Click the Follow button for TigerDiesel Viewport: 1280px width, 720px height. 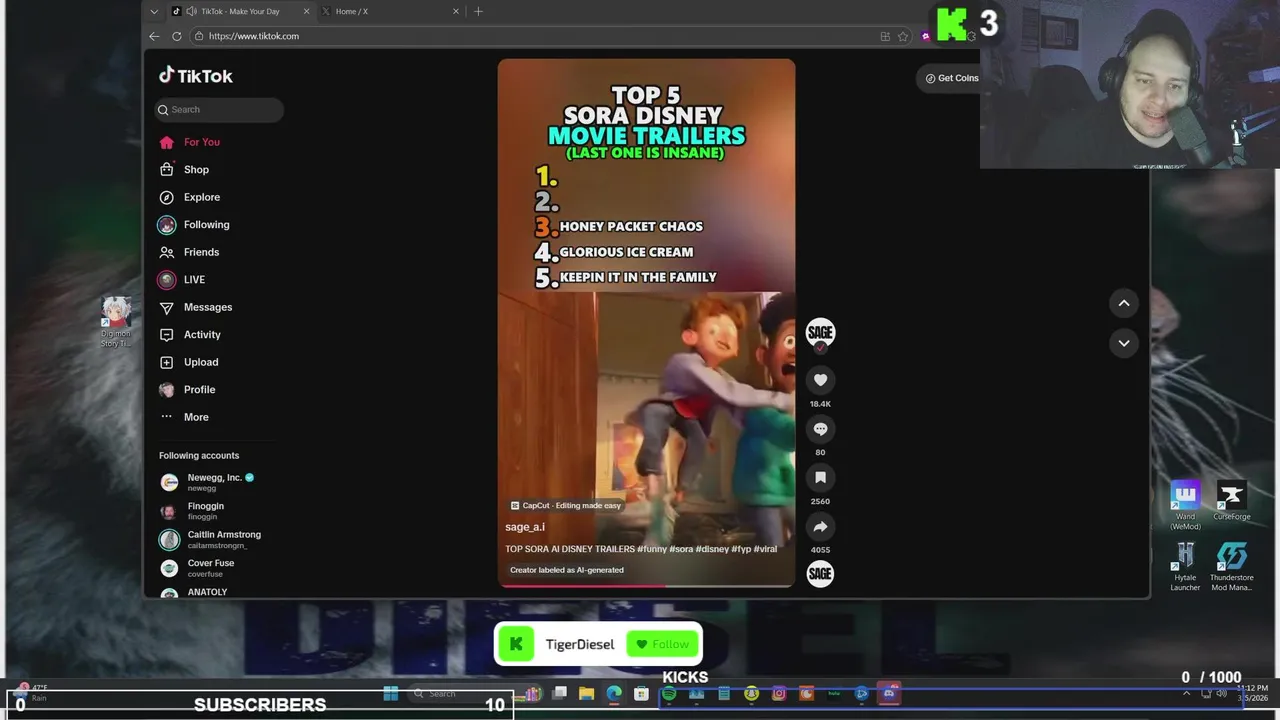coord(663,644)
